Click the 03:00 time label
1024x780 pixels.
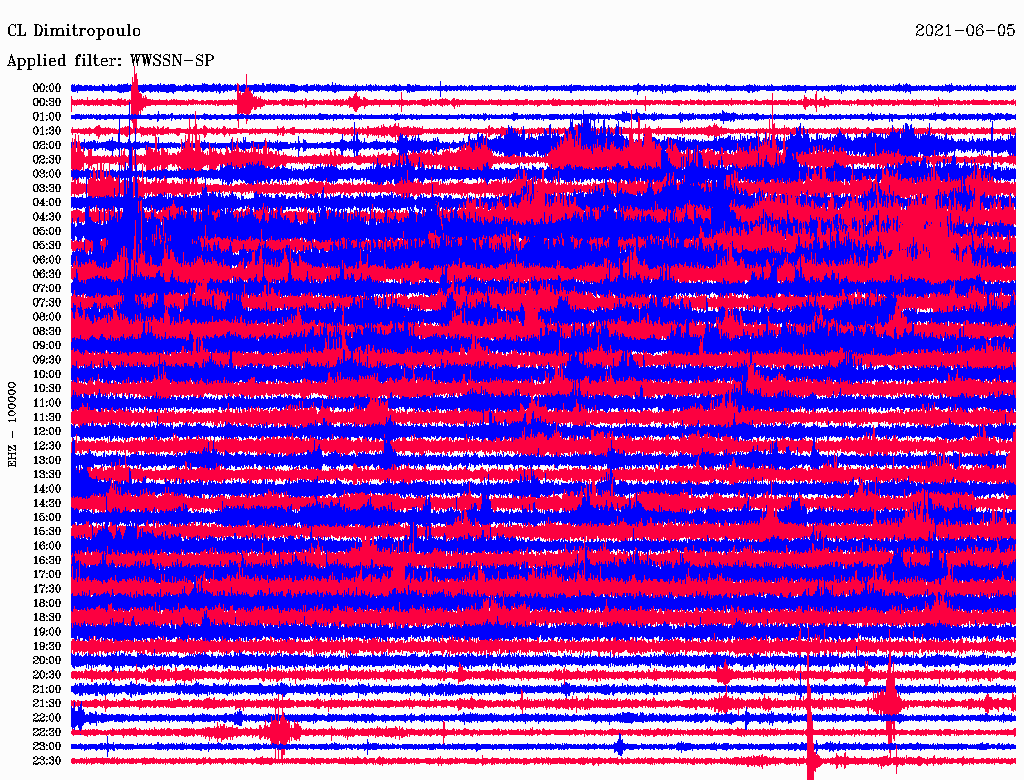[47, 174]
